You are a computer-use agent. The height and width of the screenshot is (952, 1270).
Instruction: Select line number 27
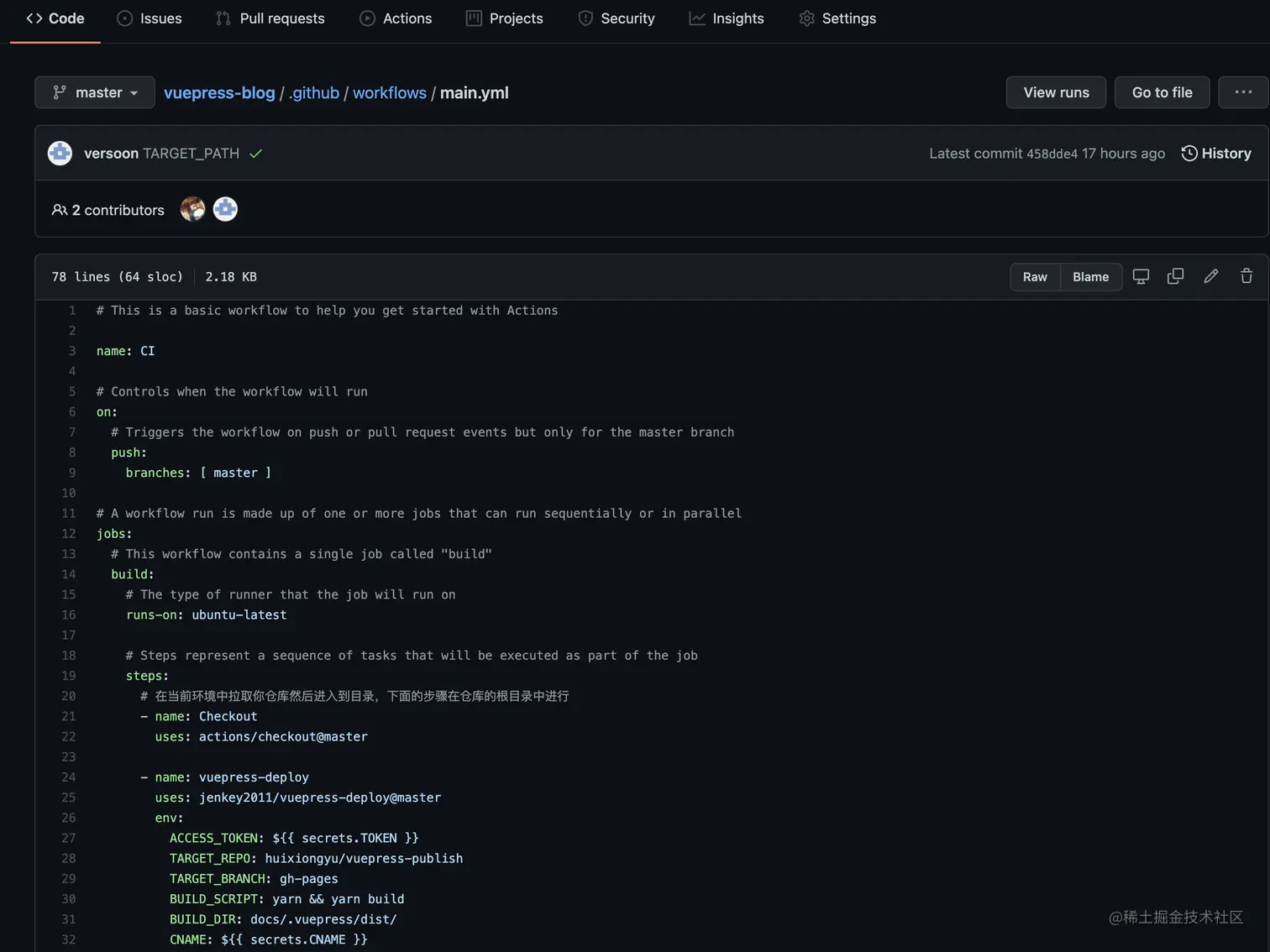click(68, 838)
